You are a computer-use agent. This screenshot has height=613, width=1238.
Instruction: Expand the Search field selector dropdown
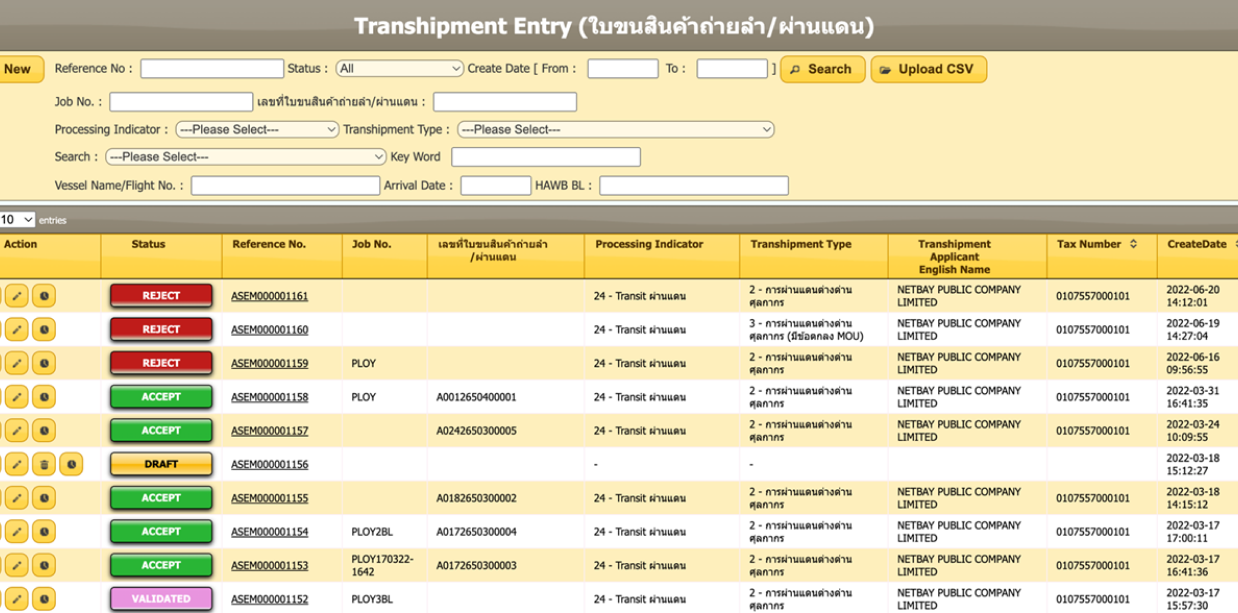[x=245, y=157]
